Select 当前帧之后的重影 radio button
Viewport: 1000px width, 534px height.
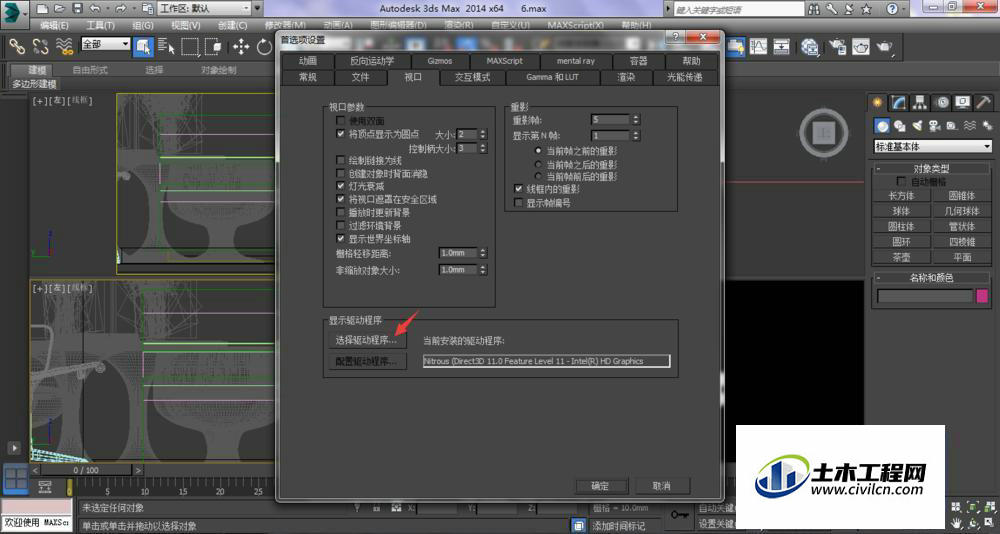pyautogui.click(x=538, y=164)
